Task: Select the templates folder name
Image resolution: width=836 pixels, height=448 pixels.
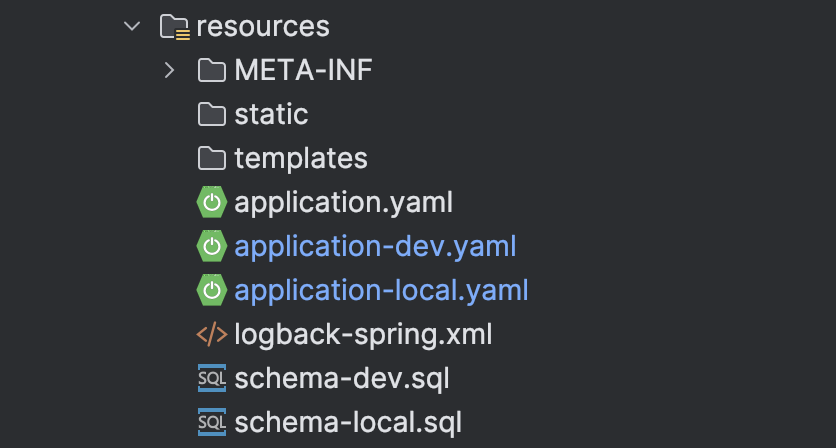Action: tap(301, 158)
